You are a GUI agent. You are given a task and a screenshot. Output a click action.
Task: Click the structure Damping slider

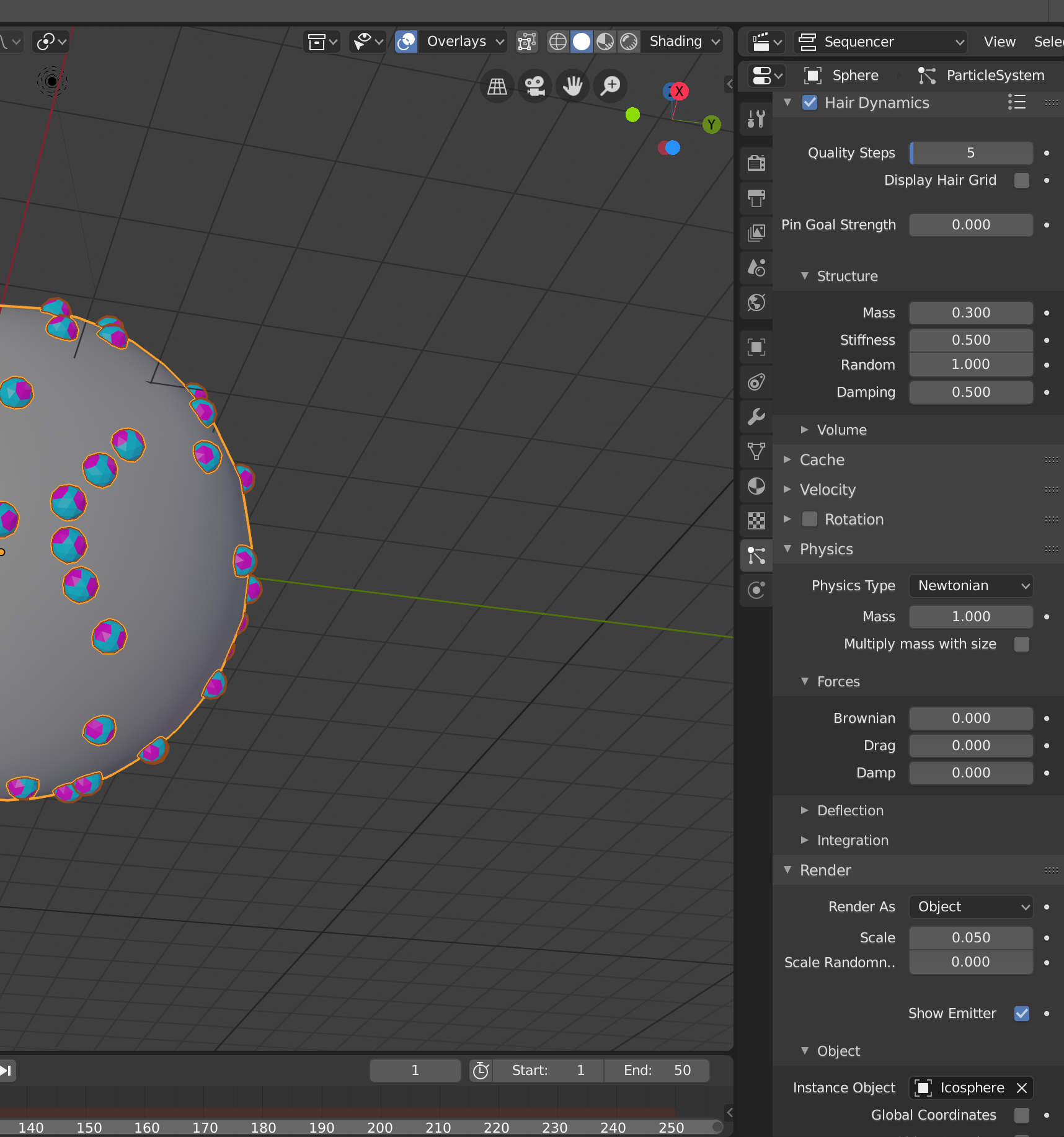tap(971, 392)
